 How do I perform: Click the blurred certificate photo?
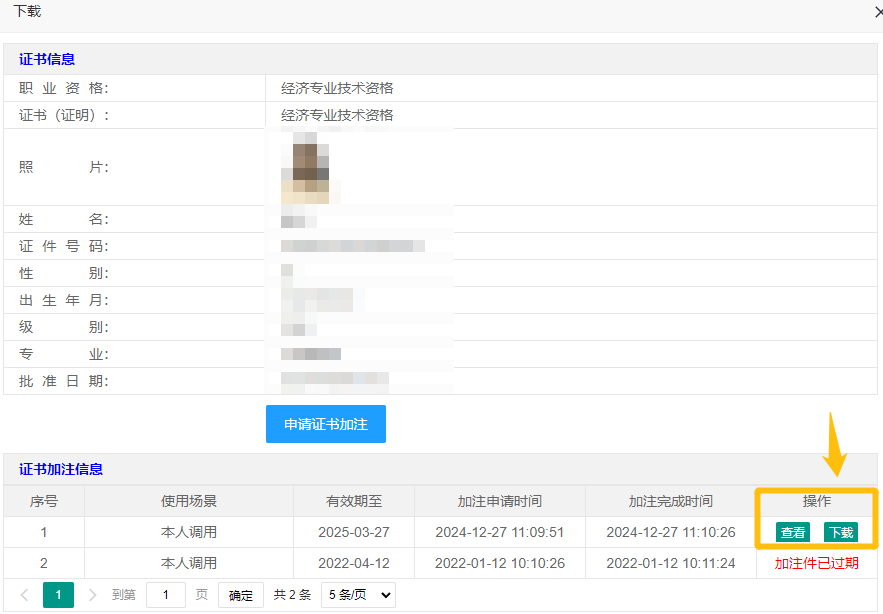coord(312,167)
